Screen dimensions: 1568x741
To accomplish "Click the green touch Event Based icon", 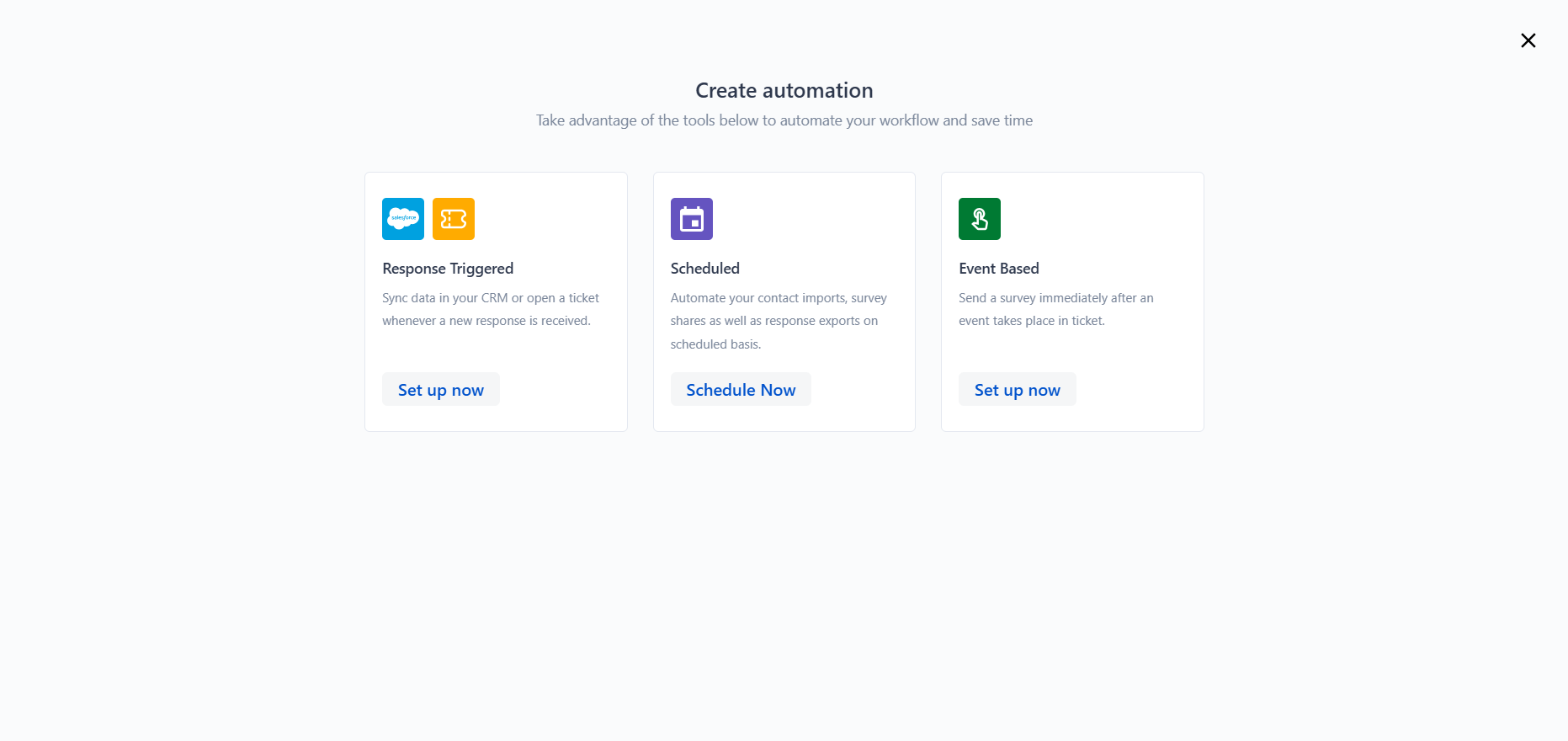I will pos(979,219).
